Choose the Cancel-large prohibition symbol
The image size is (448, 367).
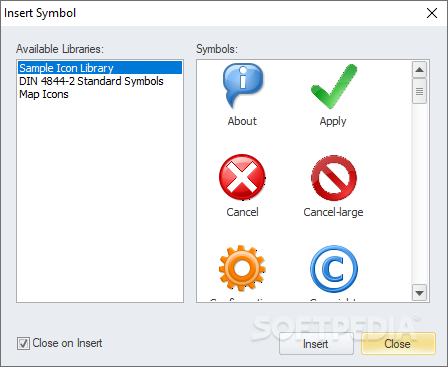(334, 178)
